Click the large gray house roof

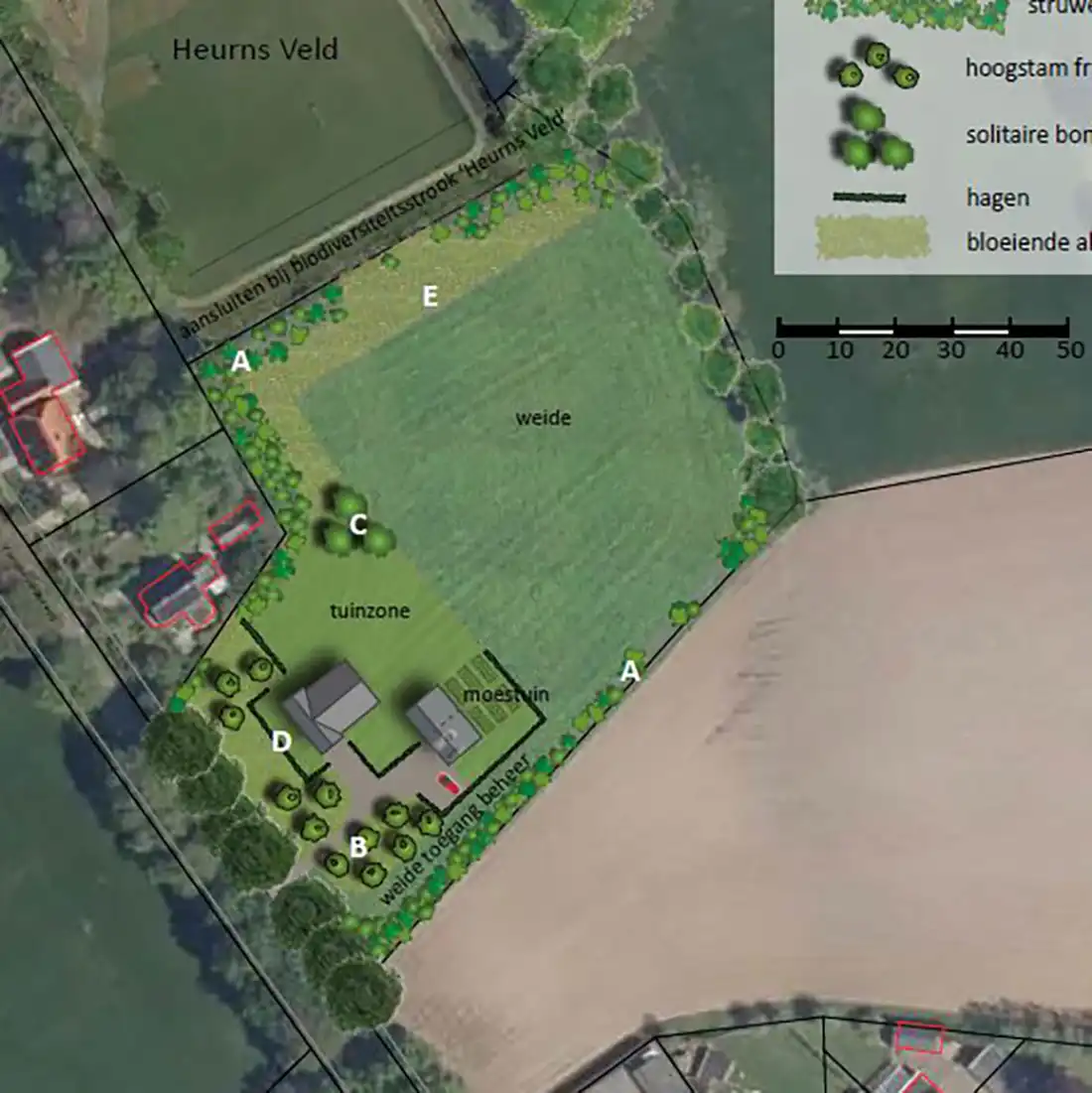pos(331,706)
